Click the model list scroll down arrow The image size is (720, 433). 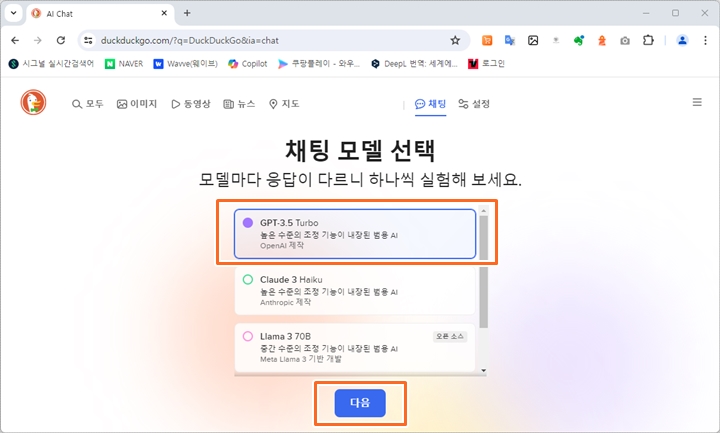(x=483, y=370)
